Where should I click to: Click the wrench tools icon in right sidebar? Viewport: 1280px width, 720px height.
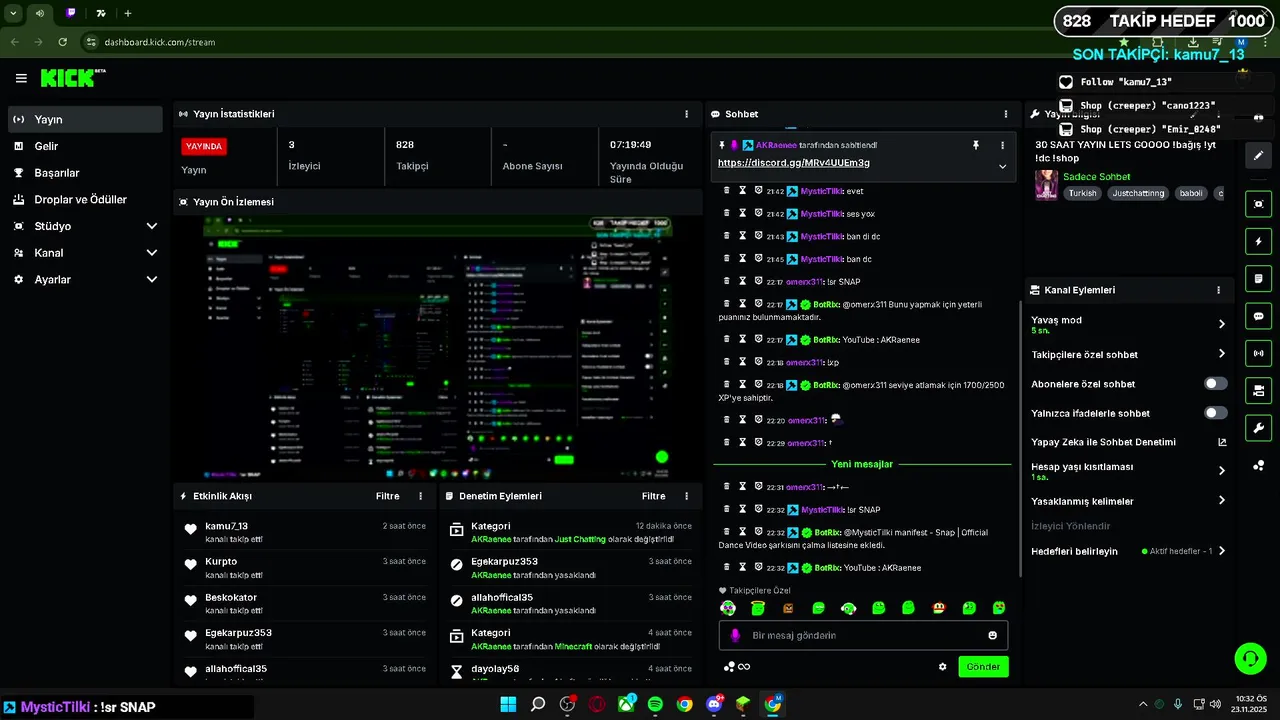click(x=1258, y=428)
